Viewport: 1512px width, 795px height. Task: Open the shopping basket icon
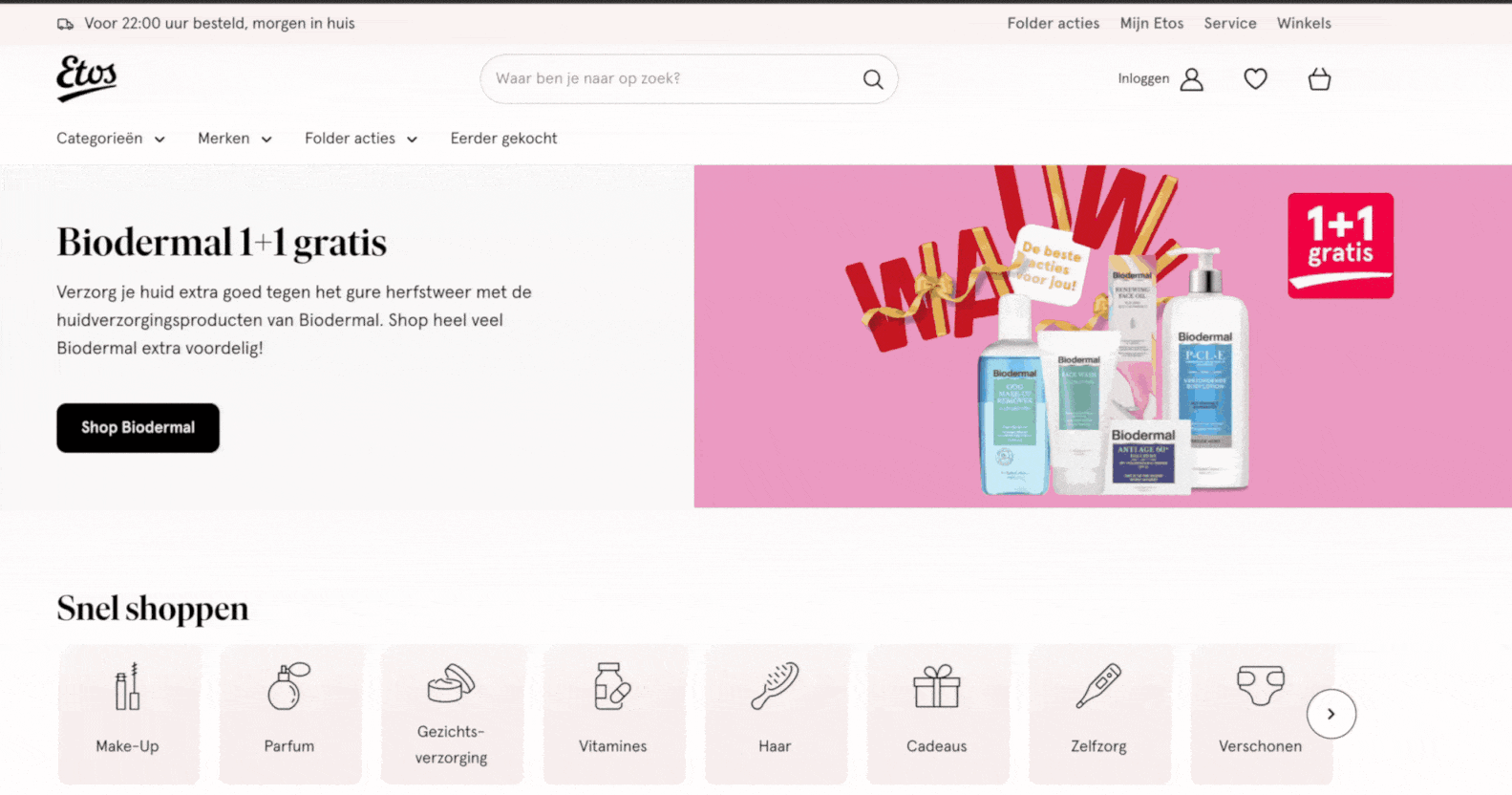pyautogui.click(x=1319, y=79)
